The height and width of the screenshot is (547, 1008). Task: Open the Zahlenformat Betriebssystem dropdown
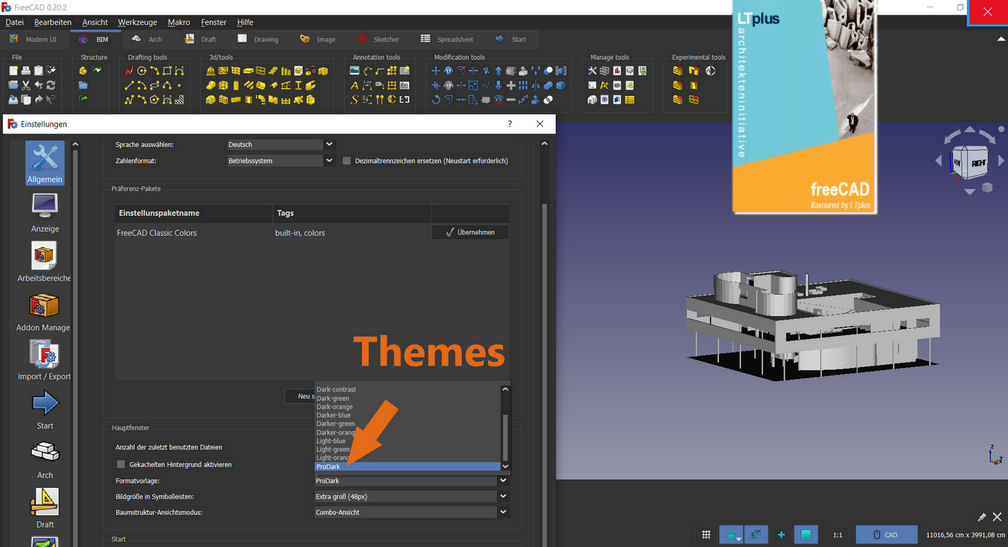point(280,161)
